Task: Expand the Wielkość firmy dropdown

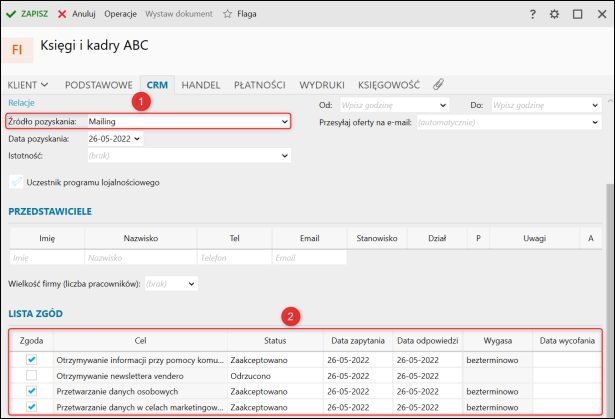Action: pos(192,283)
